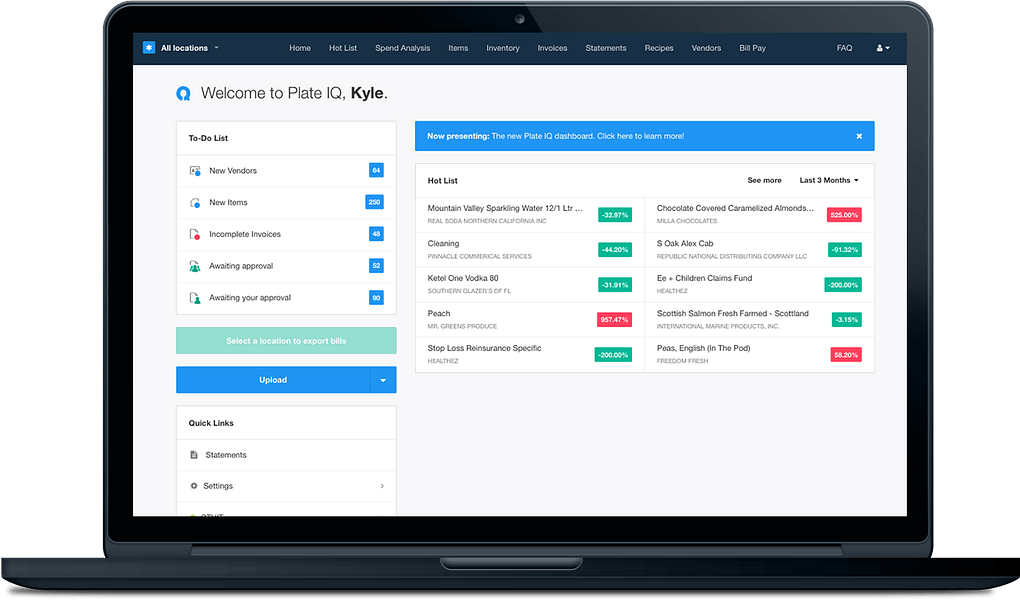Open the Inventory section
The height and width of the screenshot is (600, 1020).
pyautogui.click(x=503, y=48)
